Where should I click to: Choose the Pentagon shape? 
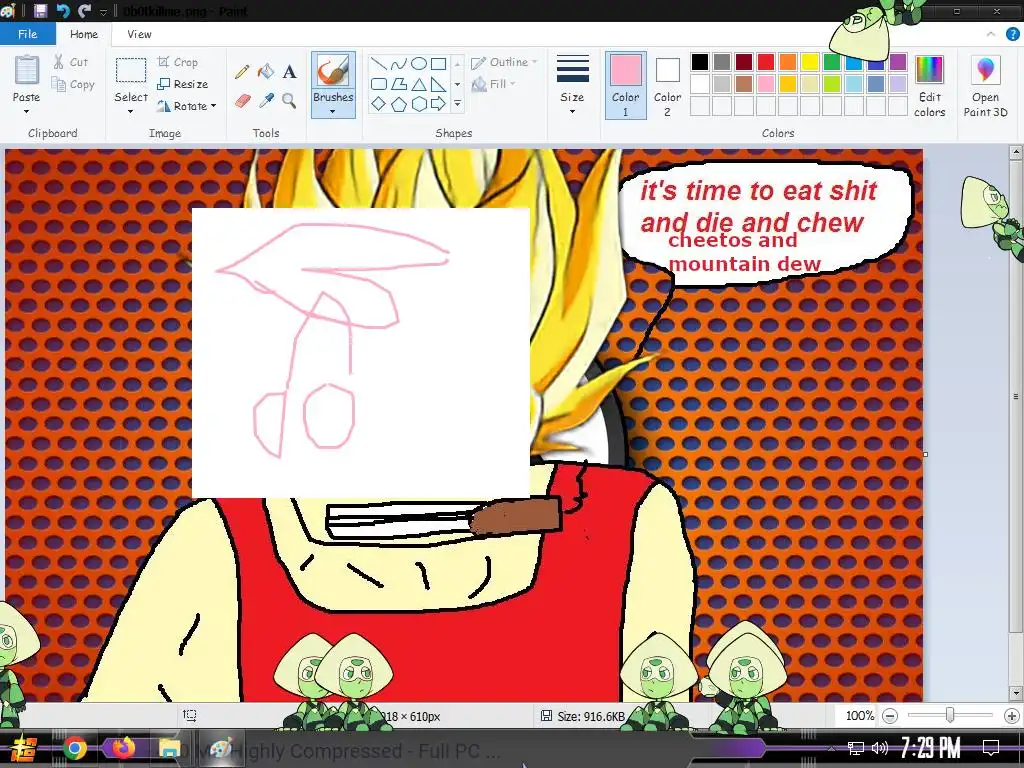[x=398, y=103]
